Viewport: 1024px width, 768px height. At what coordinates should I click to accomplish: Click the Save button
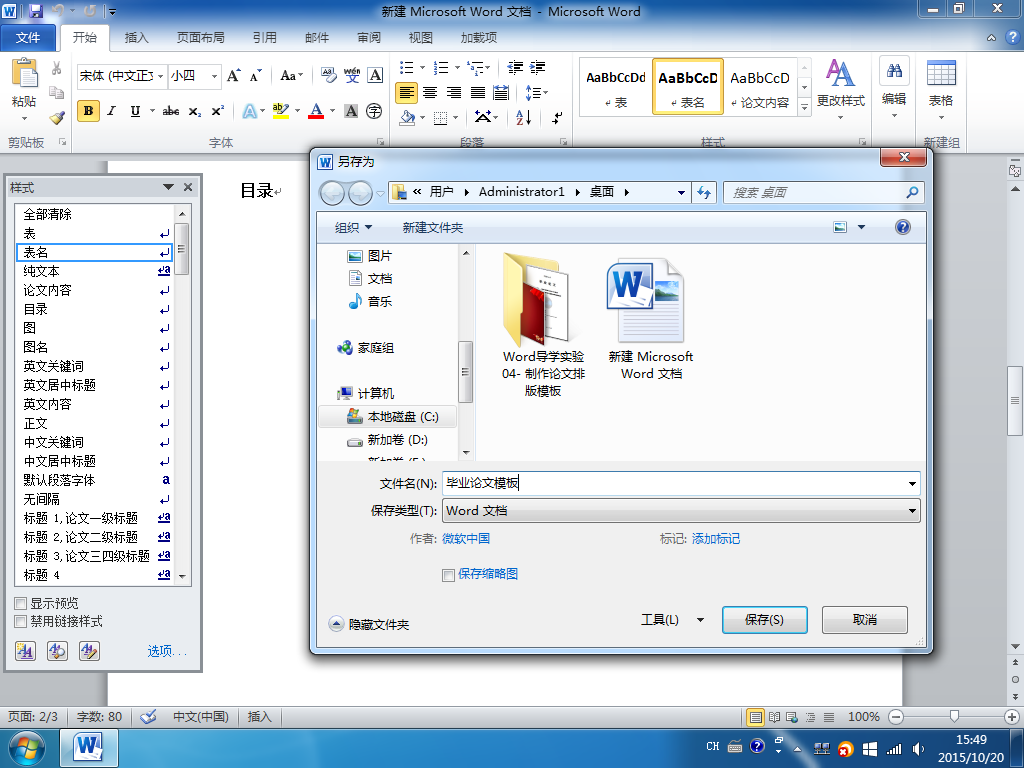[764, 620]
